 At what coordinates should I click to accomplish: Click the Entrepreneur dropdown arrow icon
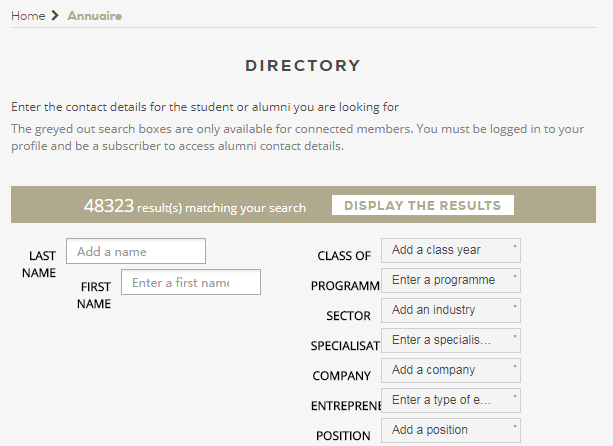(515, 397)
